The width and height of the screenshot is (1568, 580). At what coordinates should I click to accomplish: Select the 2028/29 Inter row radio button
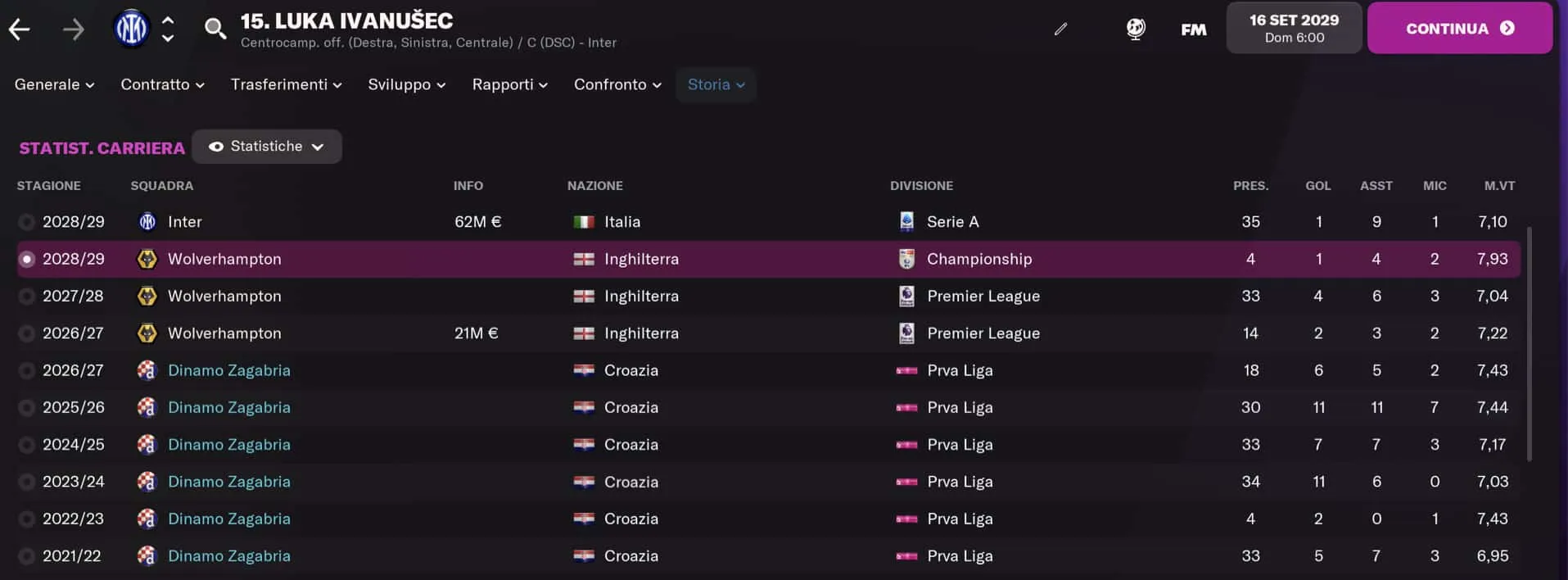pyautogui.click(x=27, y=222)
